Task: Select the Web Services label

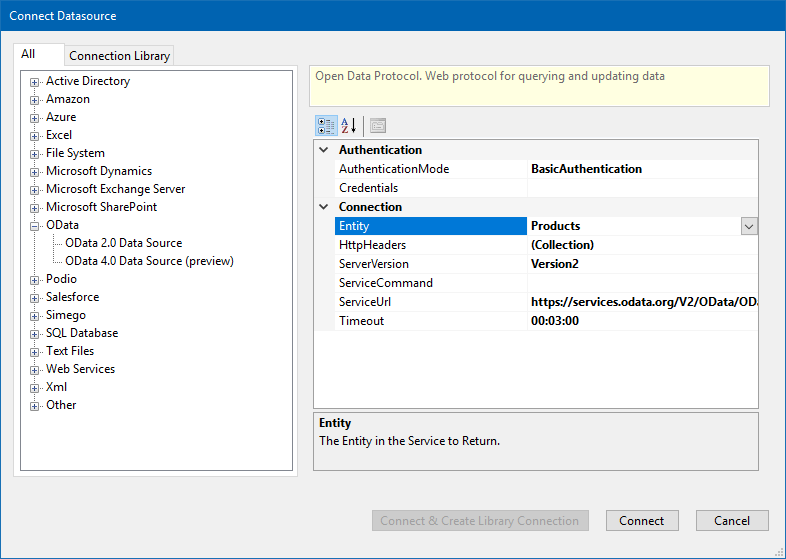Action: pos(80,369)
